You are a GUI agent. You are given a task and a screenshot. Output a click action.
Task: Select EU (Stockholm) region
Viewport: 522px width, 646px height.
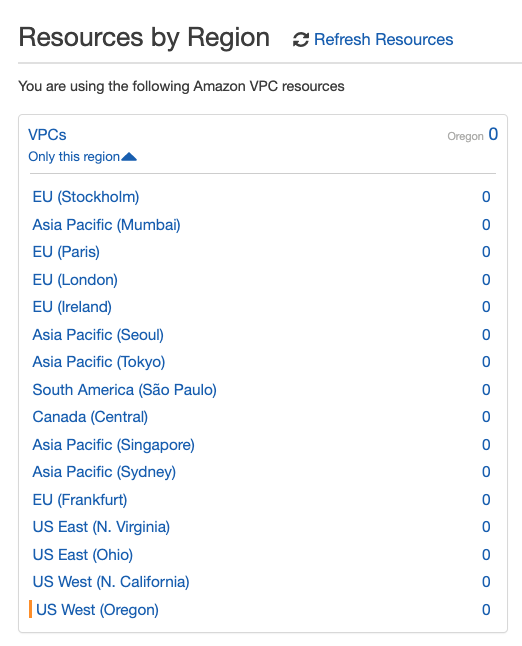click(86, 197)
